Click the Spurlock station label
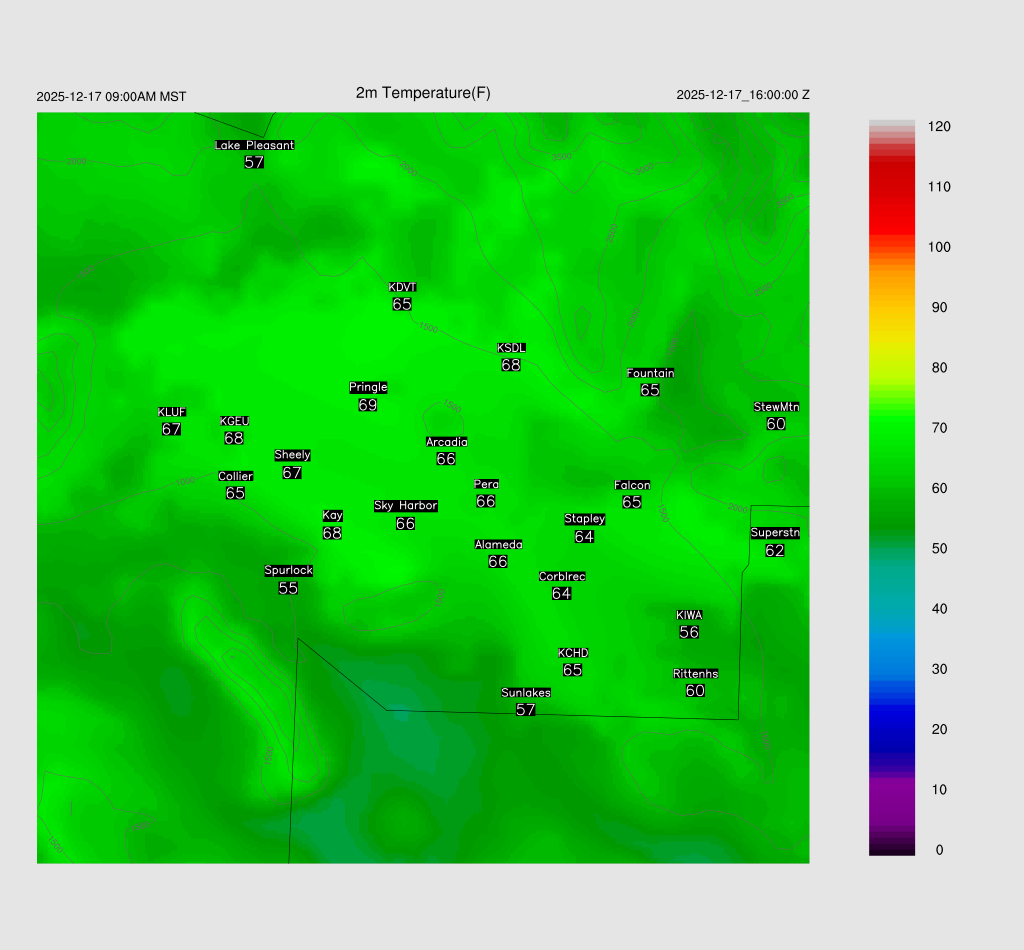This screenshot has height=950, width=1024. (288, 571)
